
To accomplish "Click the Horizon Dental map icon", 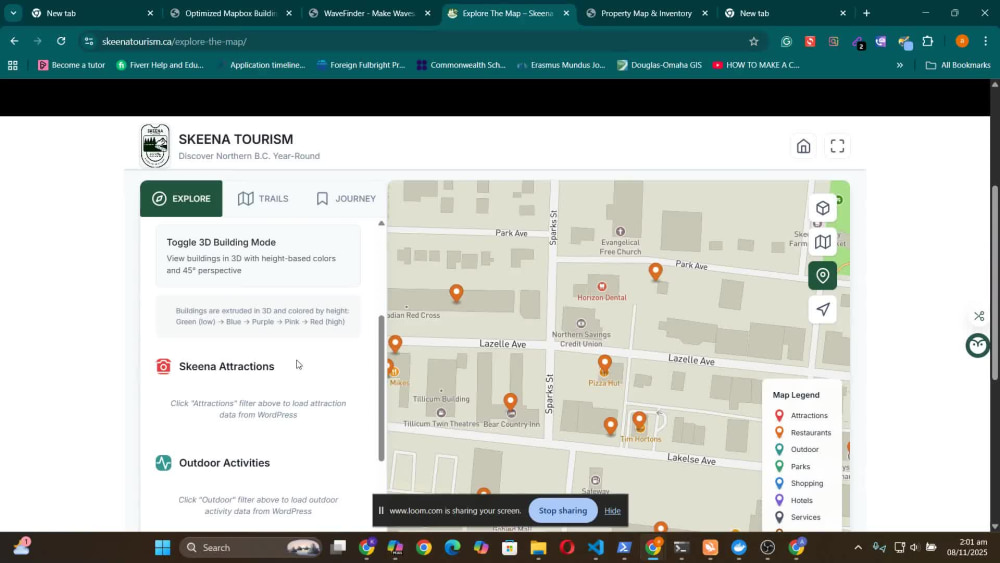I will coord(601,287).
